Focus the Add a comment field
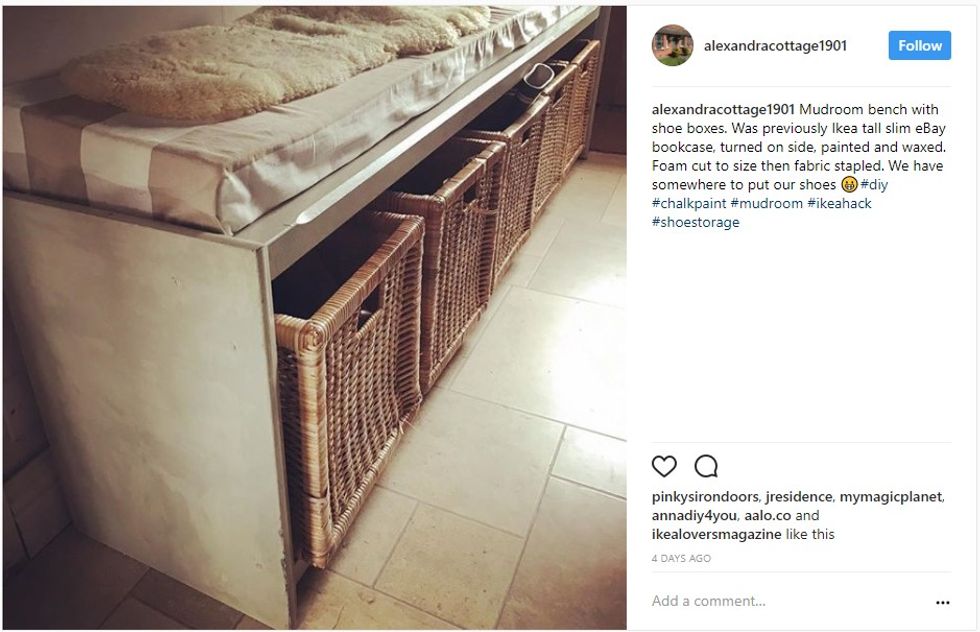980x632 pixels. 791,601
